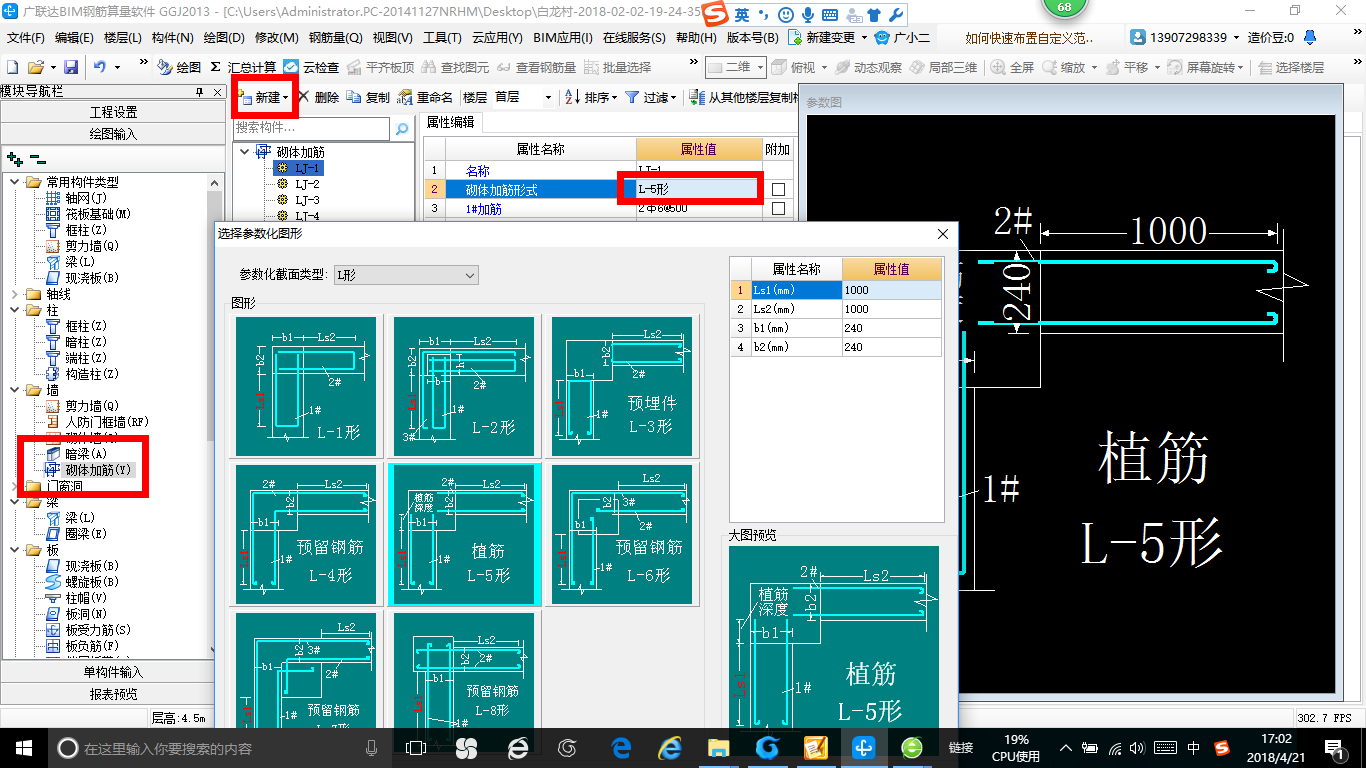This screenshot has width=1366, height=768.
Task: Open 广小二 assistant
Action: 902,38
